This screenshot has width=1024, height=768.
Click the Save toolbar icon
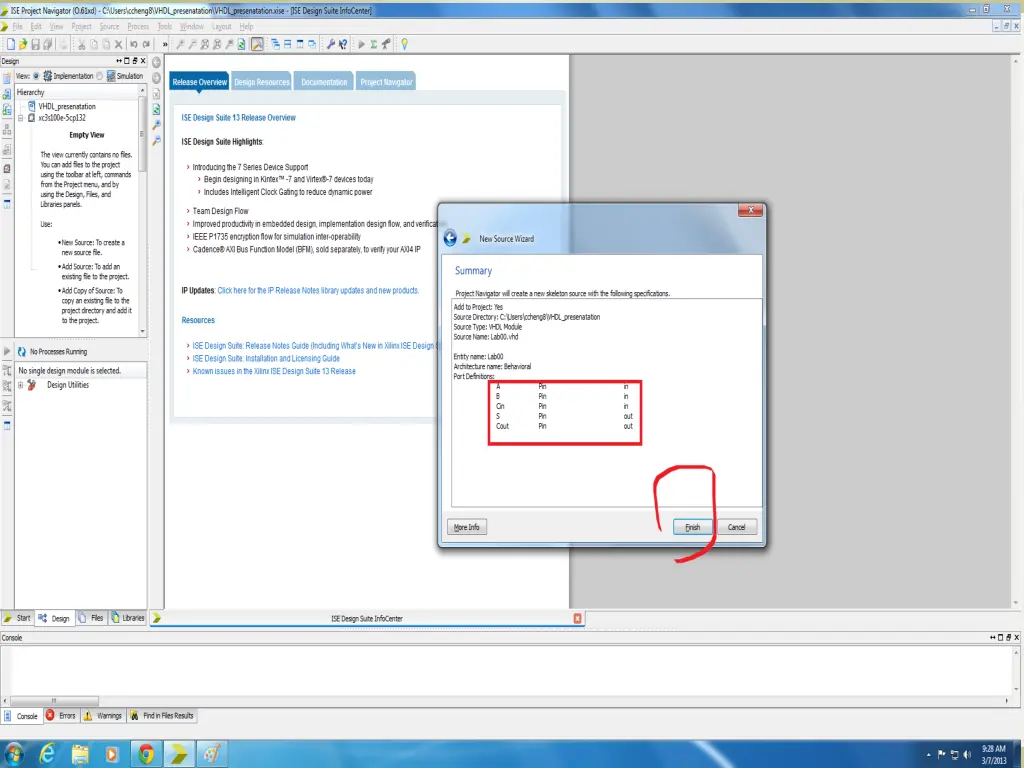coord(35,44)
